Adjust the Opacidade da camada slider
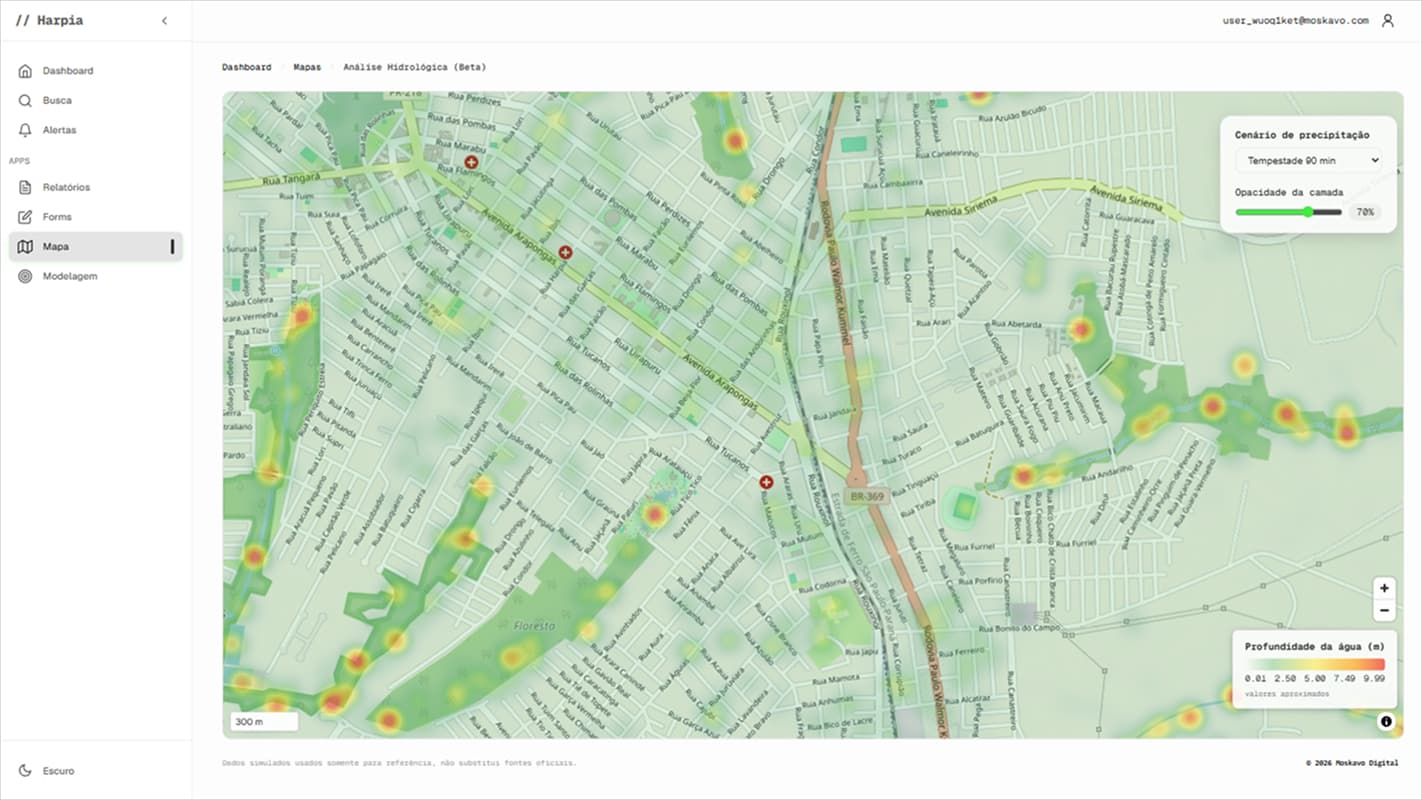 1288,212
